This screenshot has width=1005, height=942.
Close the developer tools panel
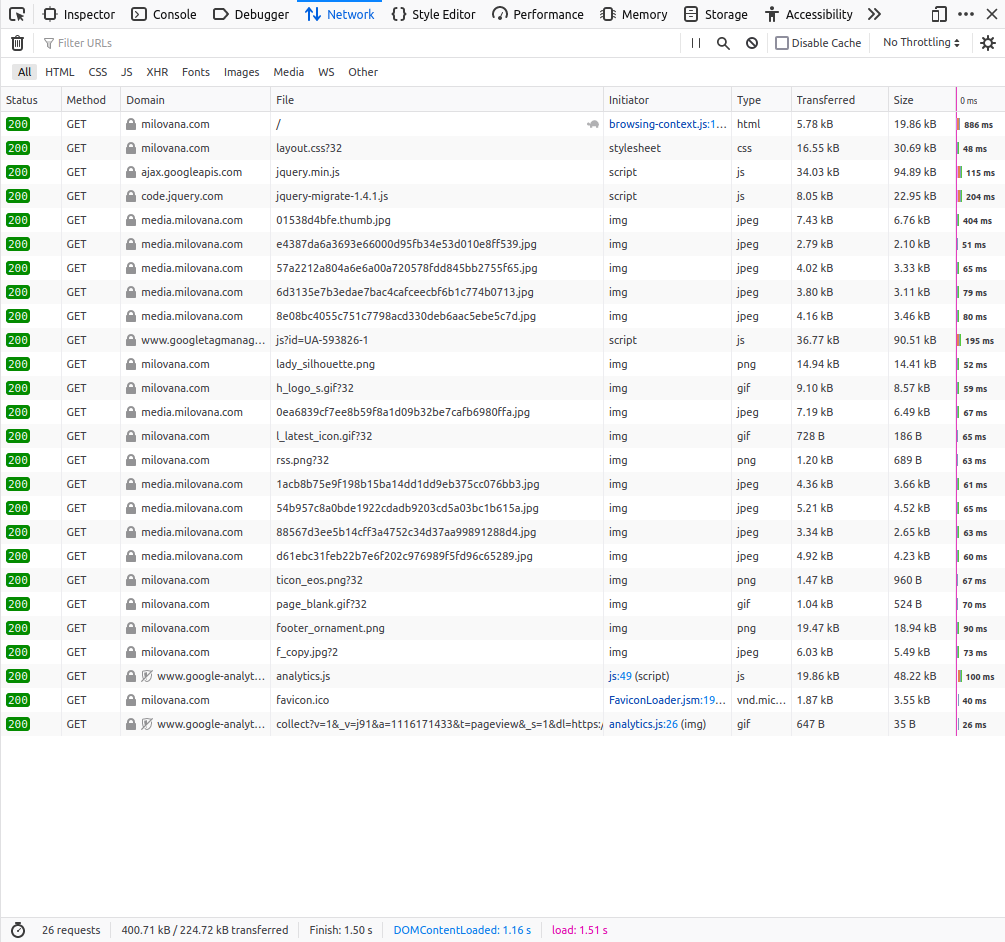992,14
